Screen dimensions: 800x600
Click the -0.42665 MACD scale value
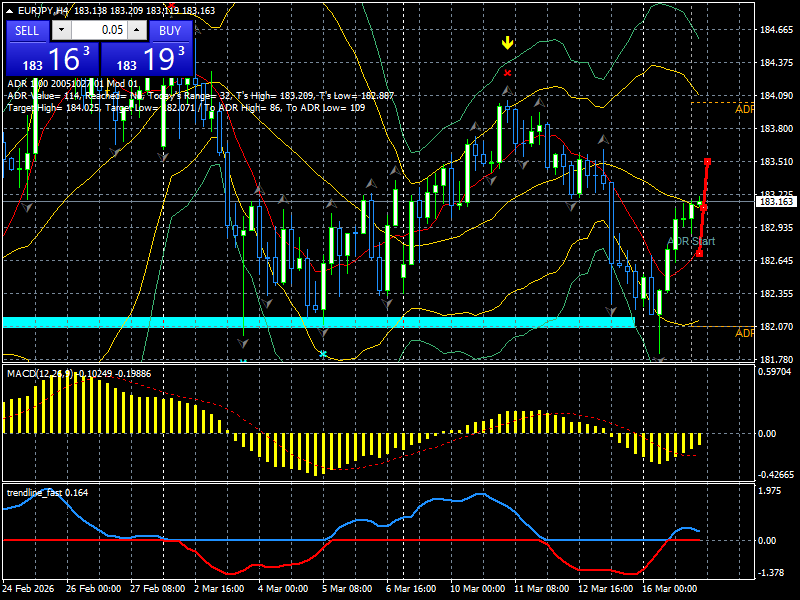coord(776,474)
